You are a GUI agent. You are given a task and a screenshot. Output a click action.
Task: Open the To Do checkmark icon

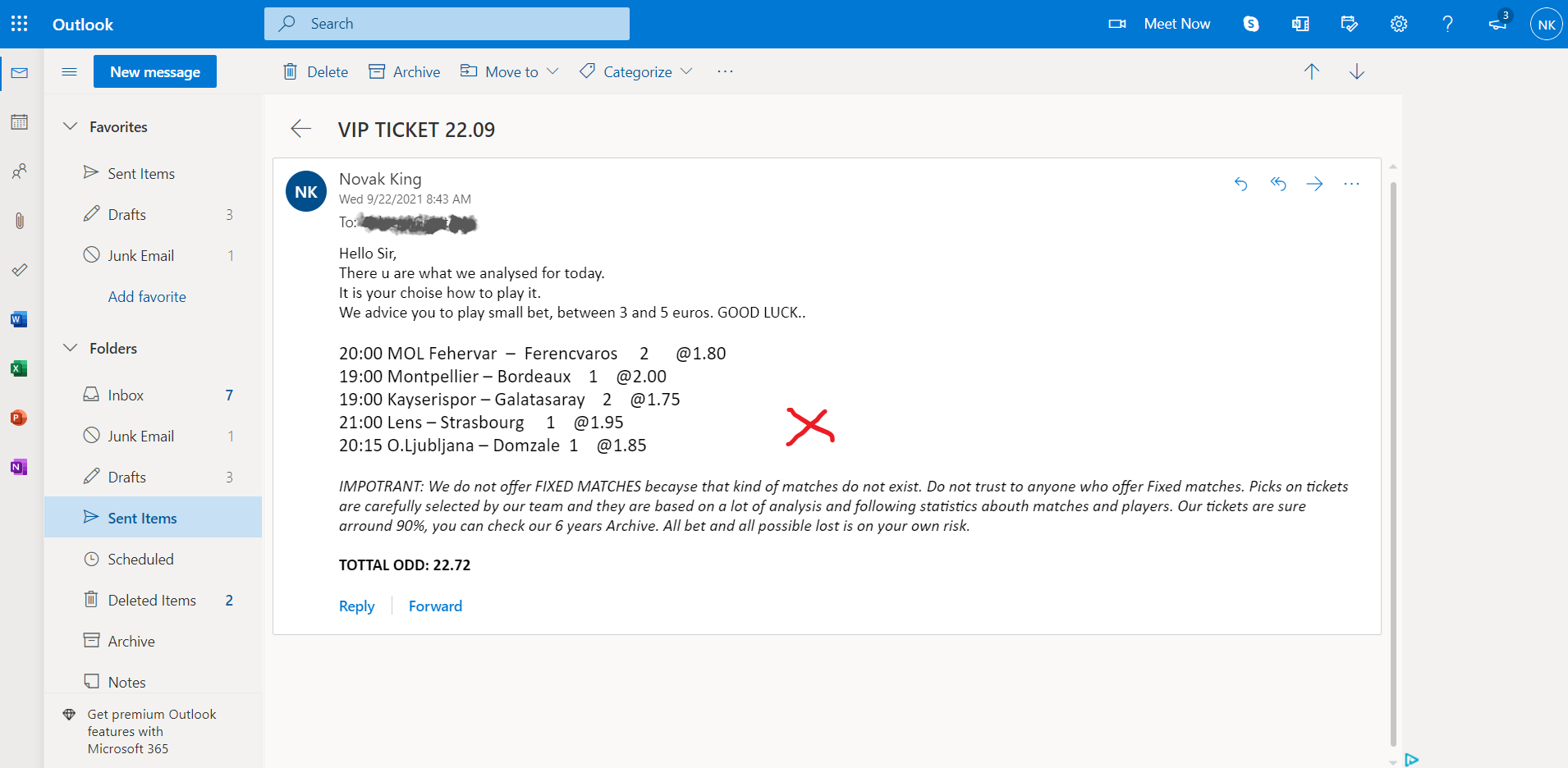(x=20, y=270)
